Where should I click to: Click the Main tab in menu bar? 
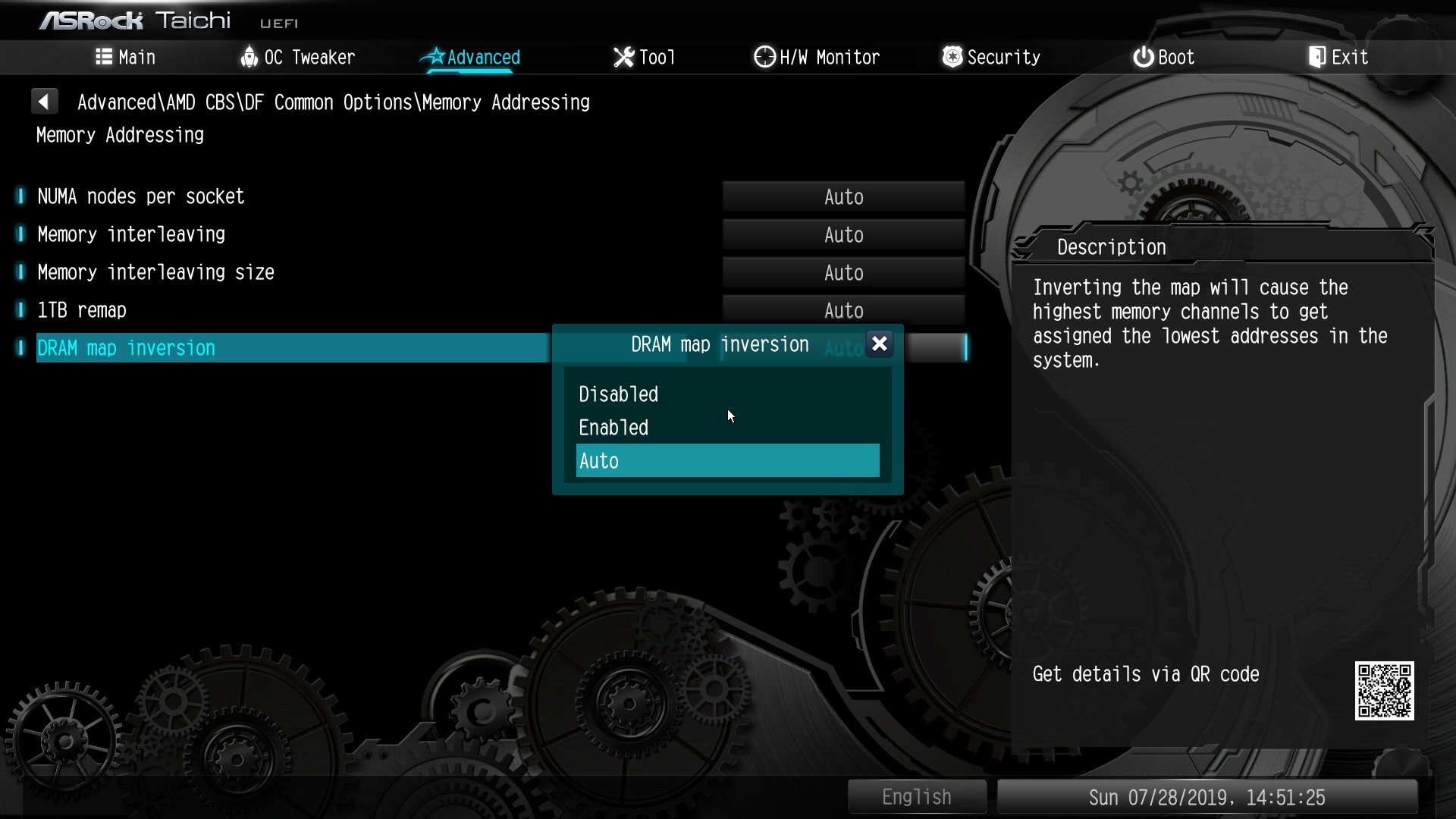(x=125, y=57)
